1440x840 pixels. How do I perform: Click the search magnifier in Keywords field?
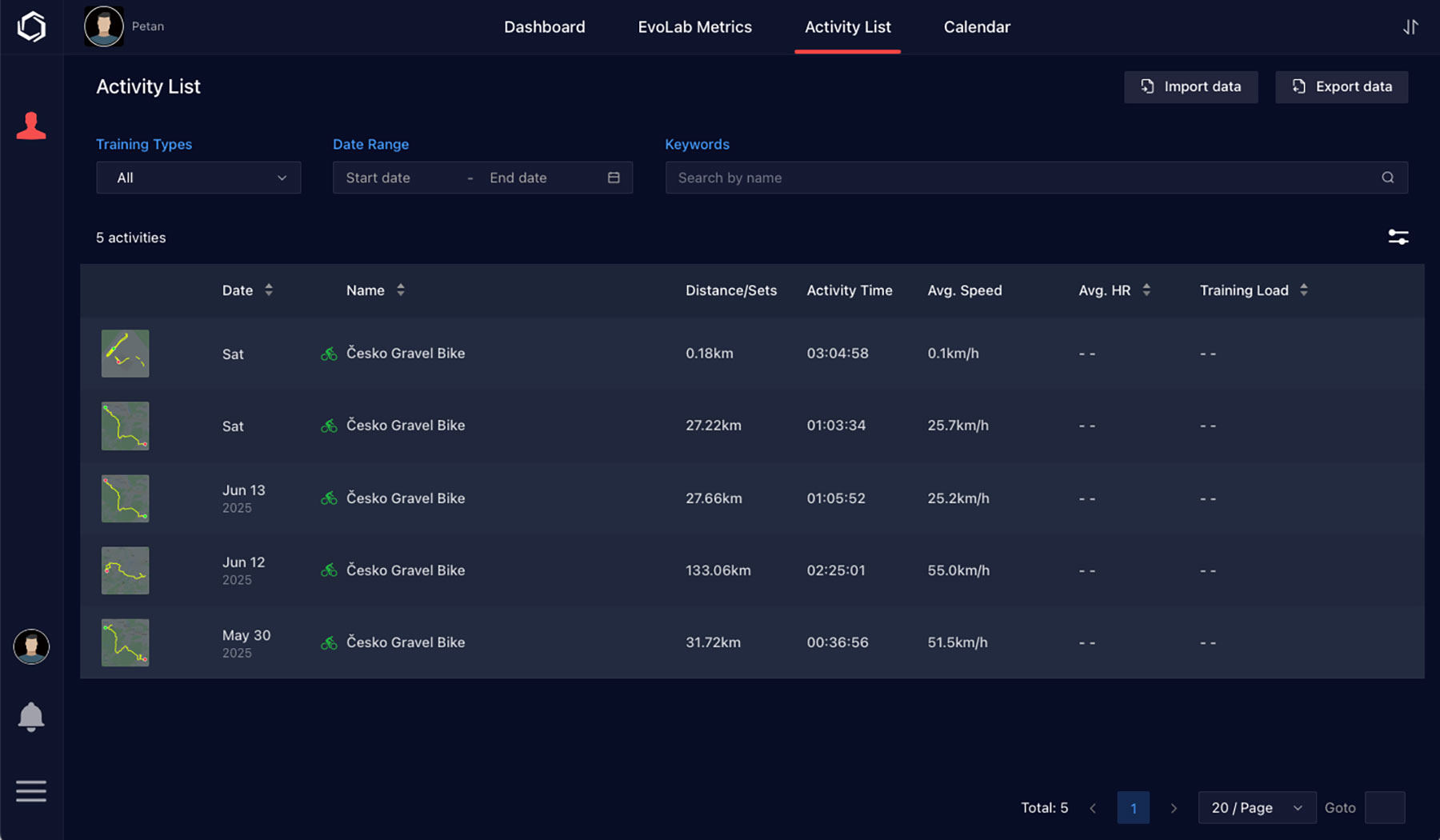click(x=1387, y=178)
